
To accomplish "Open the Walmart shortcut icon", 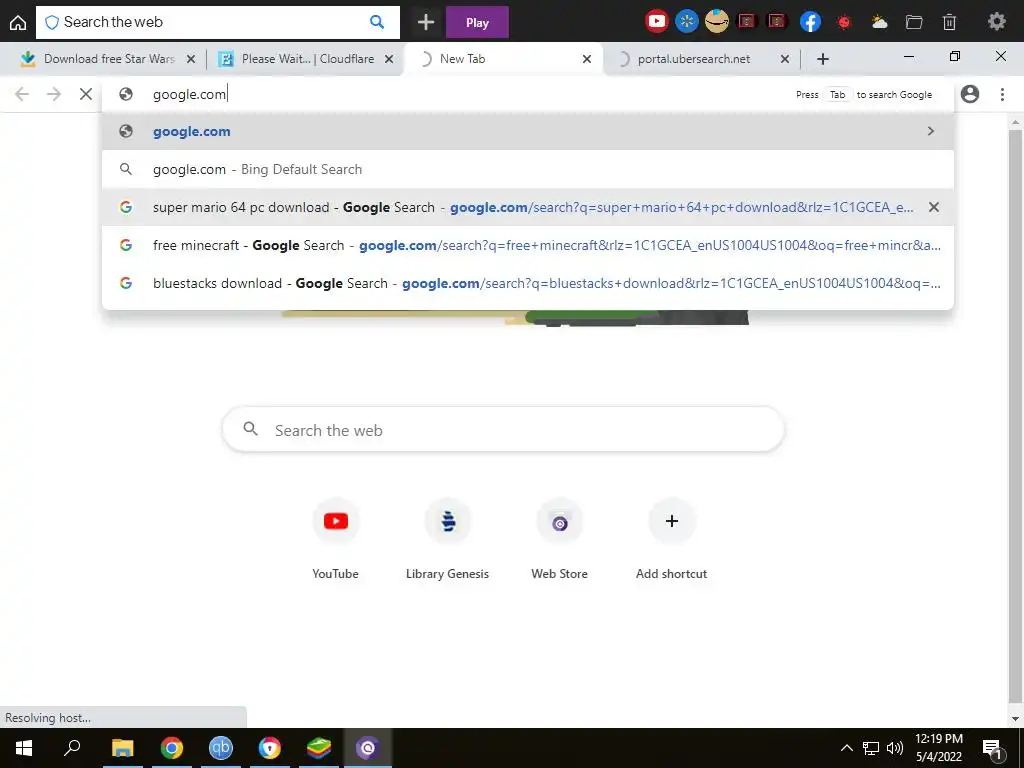I will coord(686,22).
